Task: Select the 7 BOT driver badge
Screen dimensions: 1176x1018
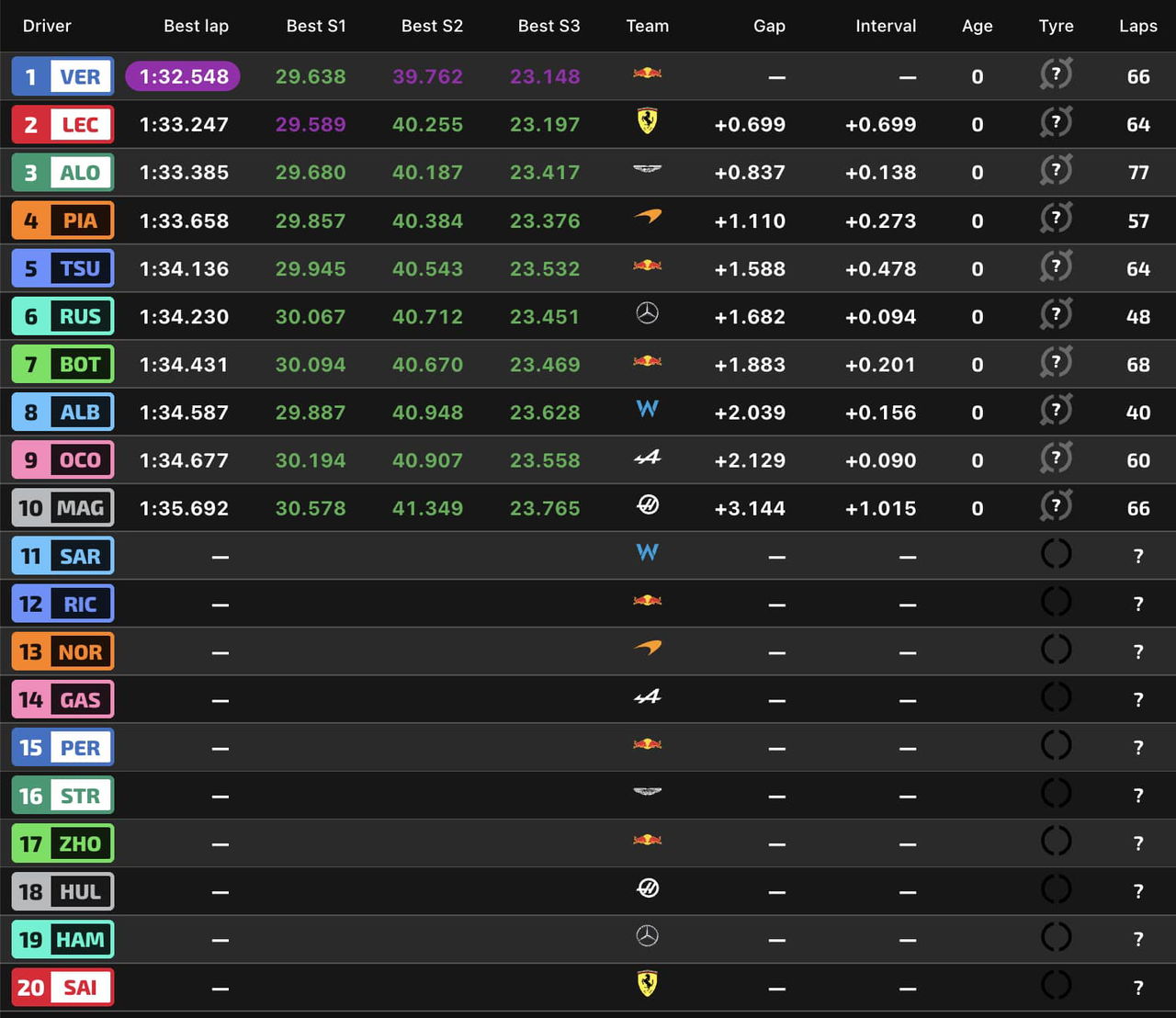Action: point(62,364)
